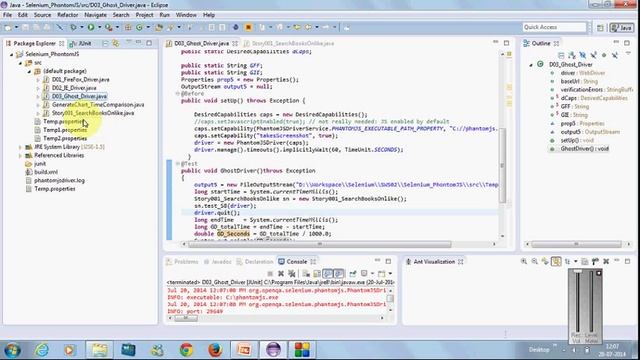The width and height of the screenshot is (640, 360).
Task: Click Remove Launch icon in Console toolbar
Action: coord(281,273)
